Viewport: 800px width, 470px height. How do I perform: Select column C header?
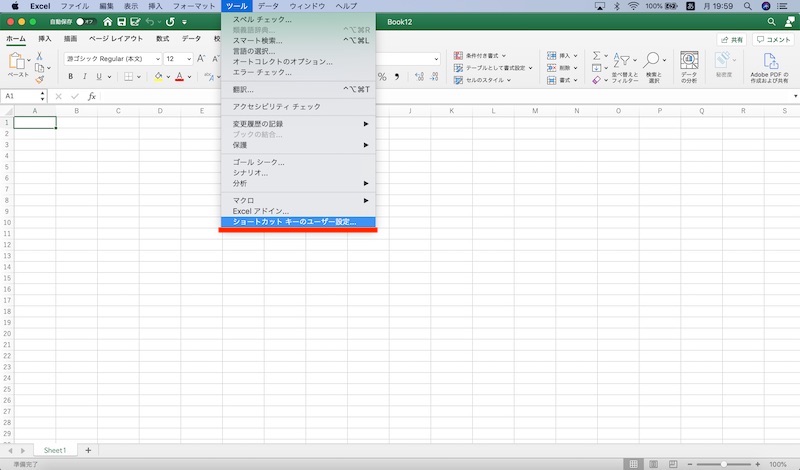coord(118,111)
